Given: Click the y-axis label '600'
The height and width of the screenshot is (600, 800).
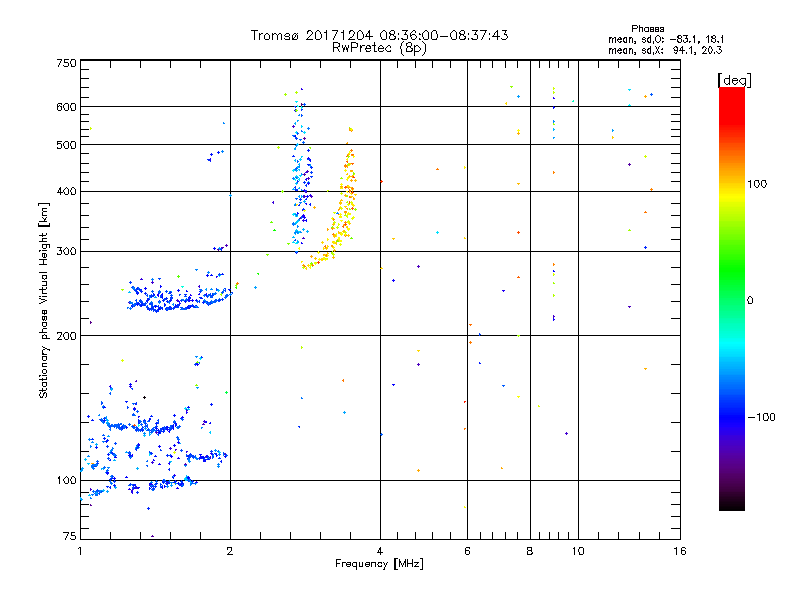Looking at the screenshot, I should (66, 107).
